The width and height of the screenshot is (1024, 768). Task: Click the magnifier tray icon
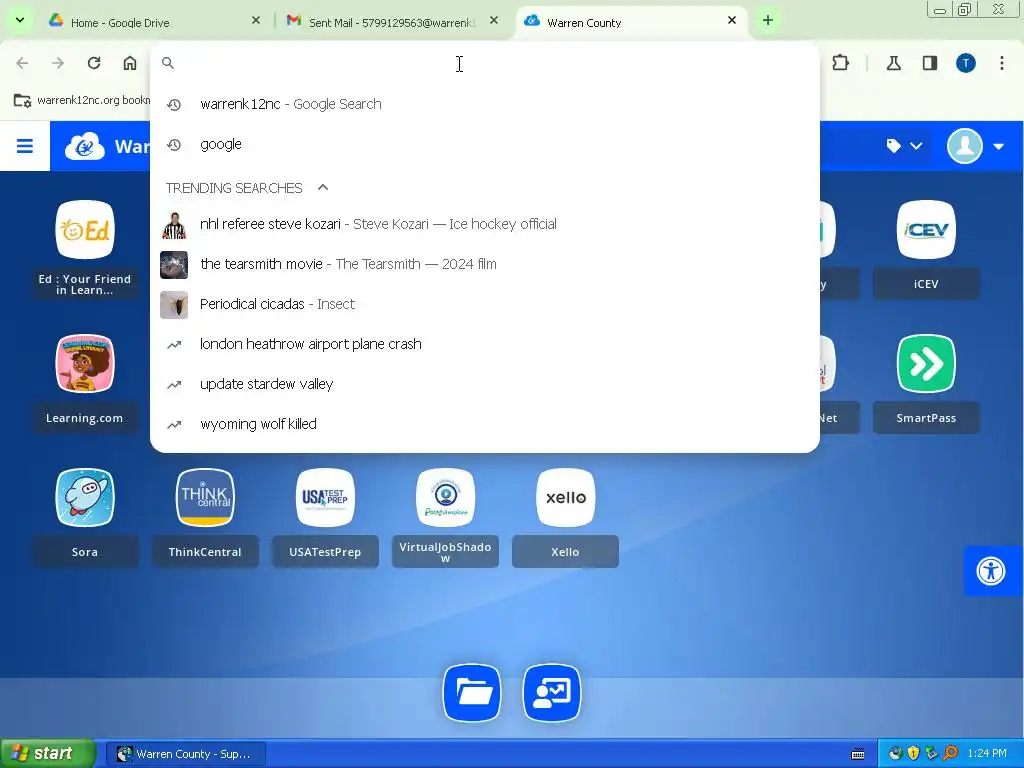pos(951,754)
